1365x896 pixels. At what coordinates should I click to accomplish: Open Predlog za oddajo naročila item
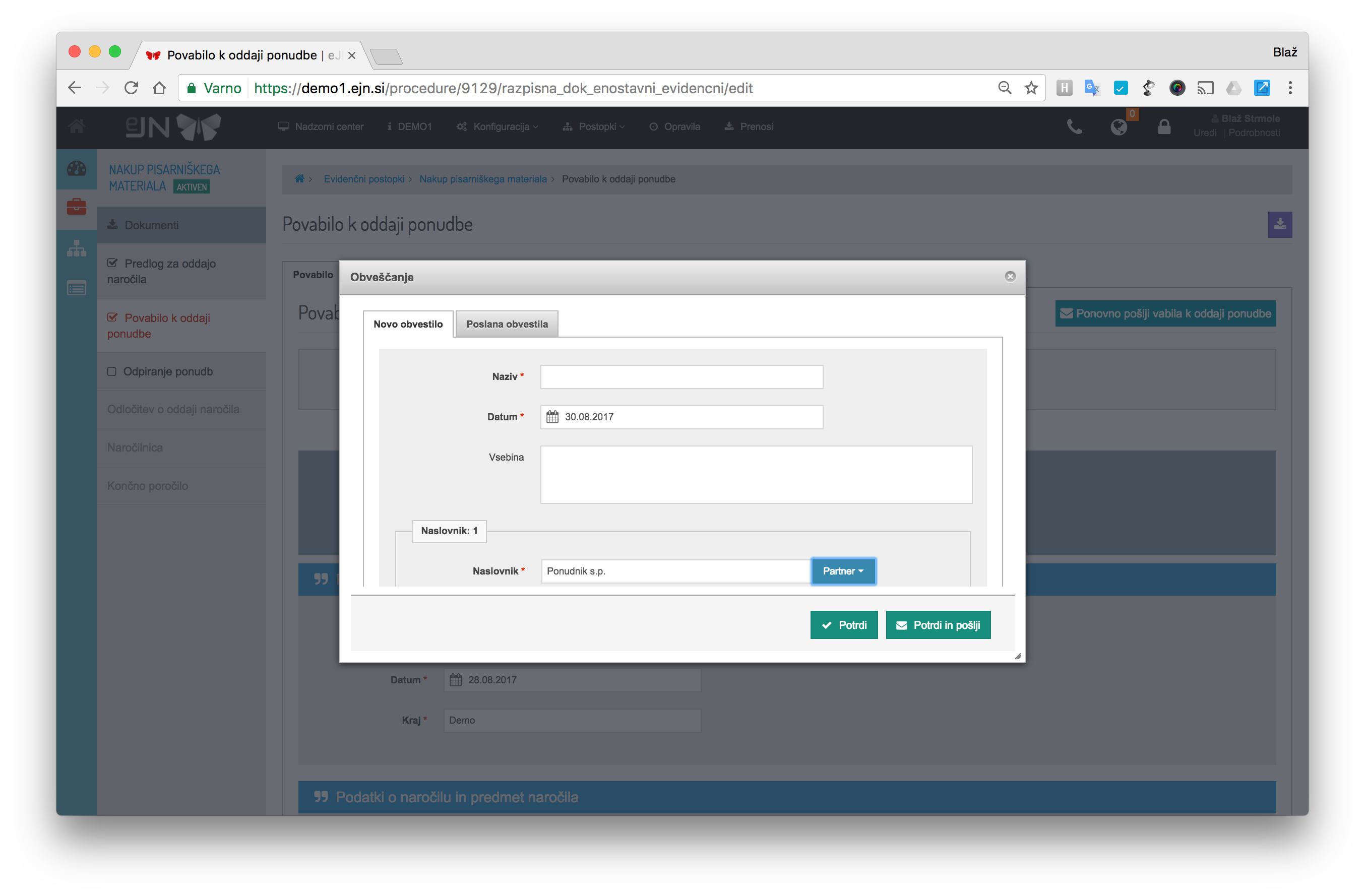tap(181, 271)
